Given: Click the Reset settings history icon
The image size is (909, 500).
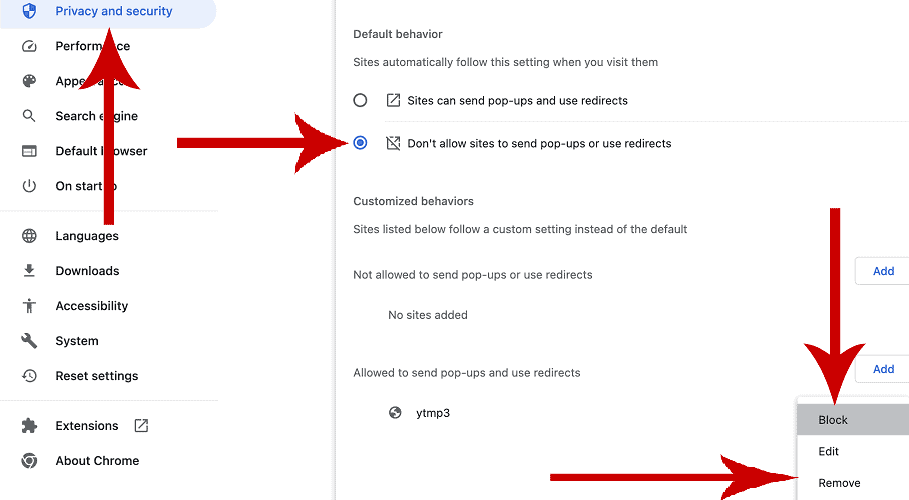Looking at the screenshot, I should coord(29,376).
